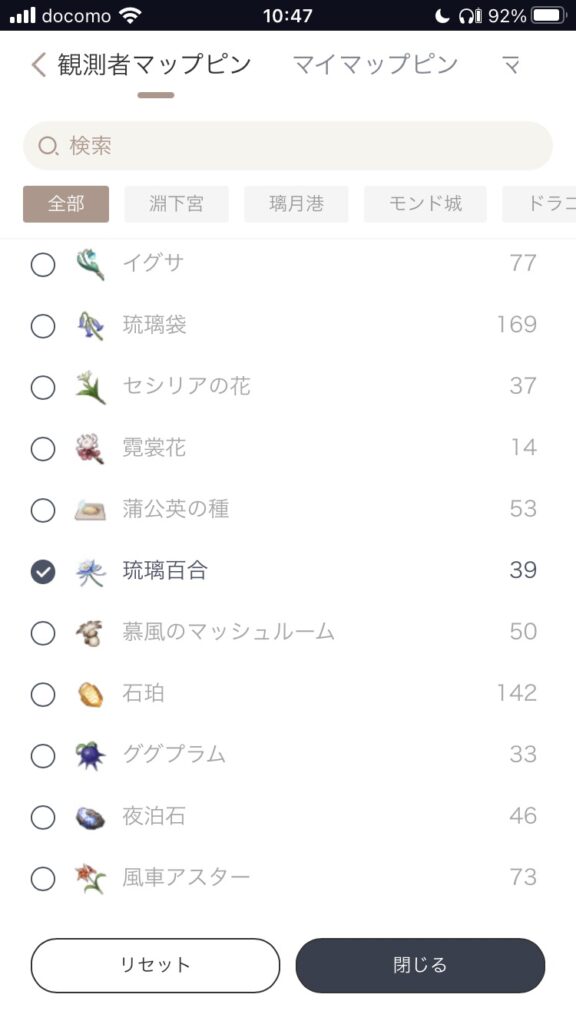The width and height of the screenshot is (576, 1024).
Task: Switch to the マイマップピン tab
Action: point(375,65)
